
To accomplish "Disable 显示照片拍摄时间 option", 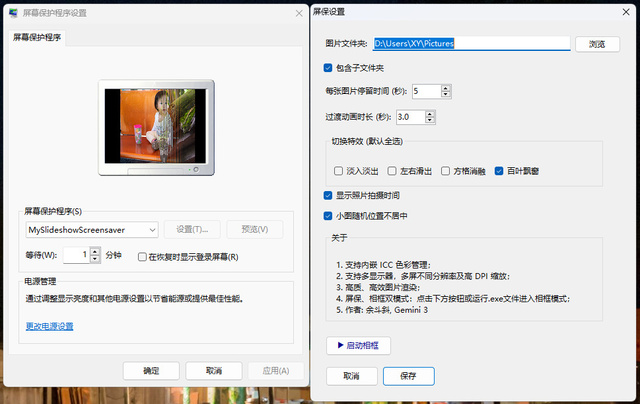I will pyautogui.click(x=328, y=195).
